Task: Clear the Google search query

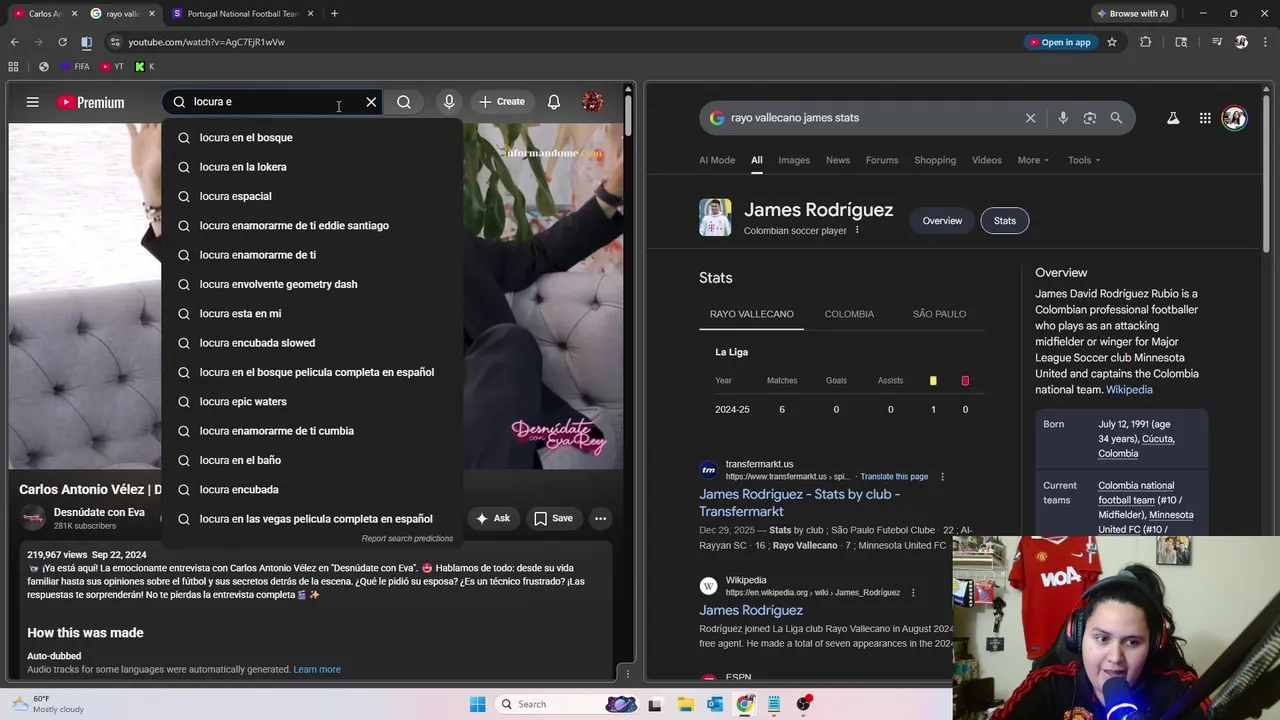Action: (x=1030, y=118)
